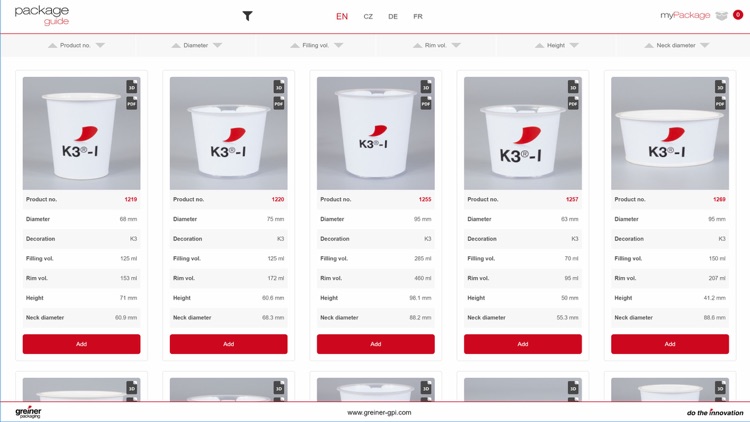The height and width of the screenshot is (422, 750).
Task: Switch language to FR
Action: [x=418, y=17]
